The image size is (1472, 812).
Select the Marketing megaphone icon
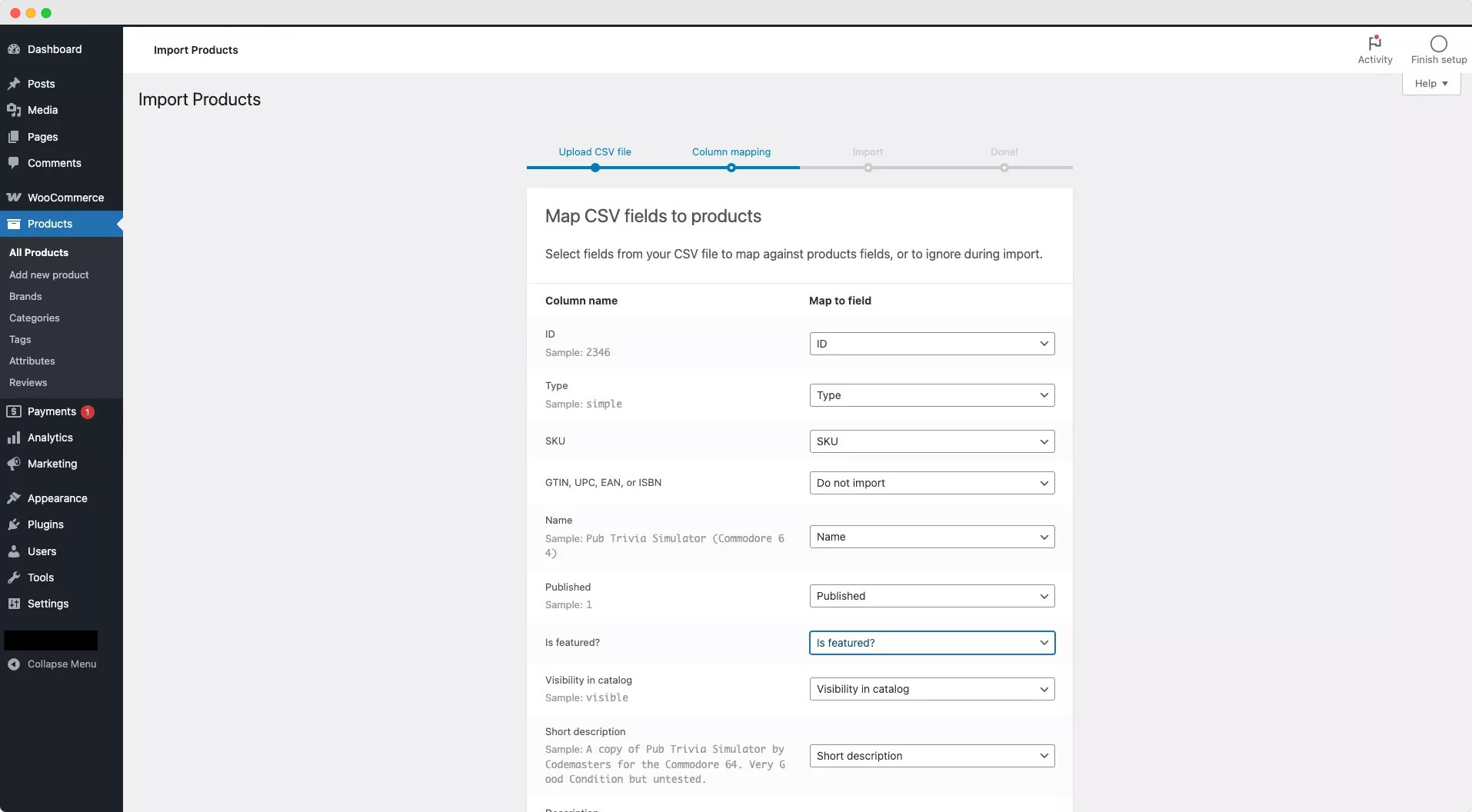tap(14, 464)
